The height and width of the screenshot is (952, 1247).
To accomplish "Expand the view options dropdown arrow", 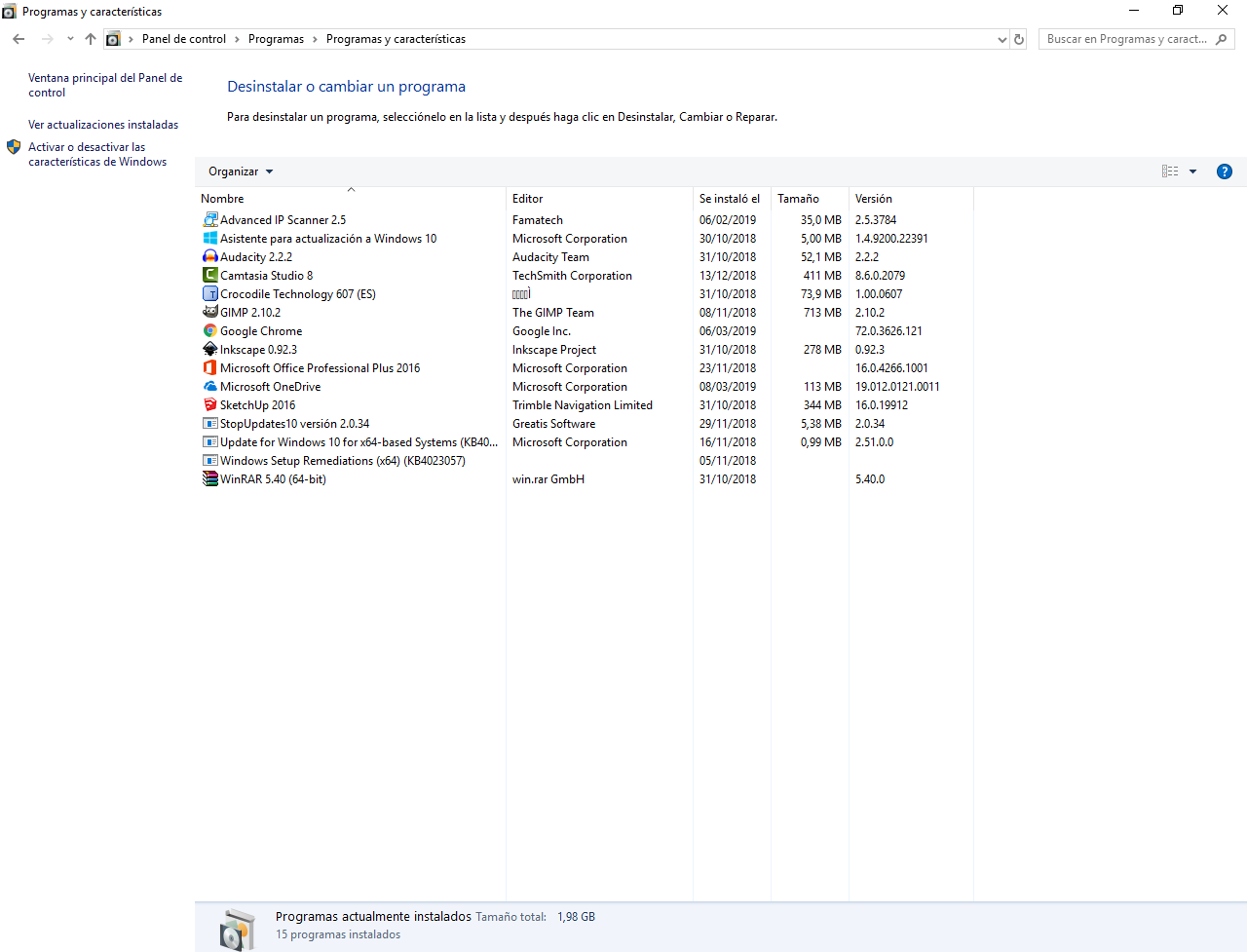I will [1192, 171].
